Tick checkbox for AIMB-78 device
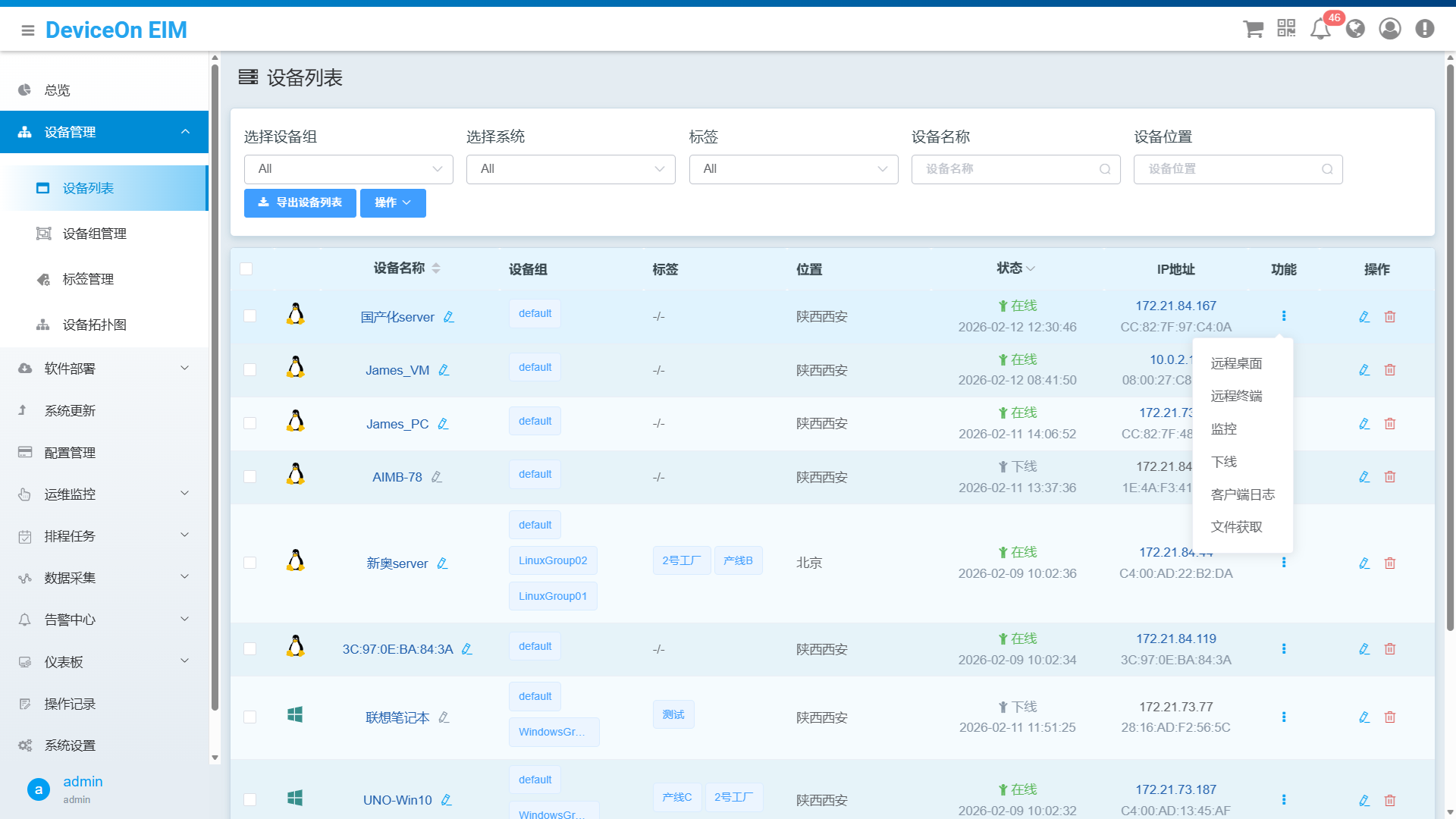Screen dimensions: 1456x819 pyautogui.click(x=249, y=477)
